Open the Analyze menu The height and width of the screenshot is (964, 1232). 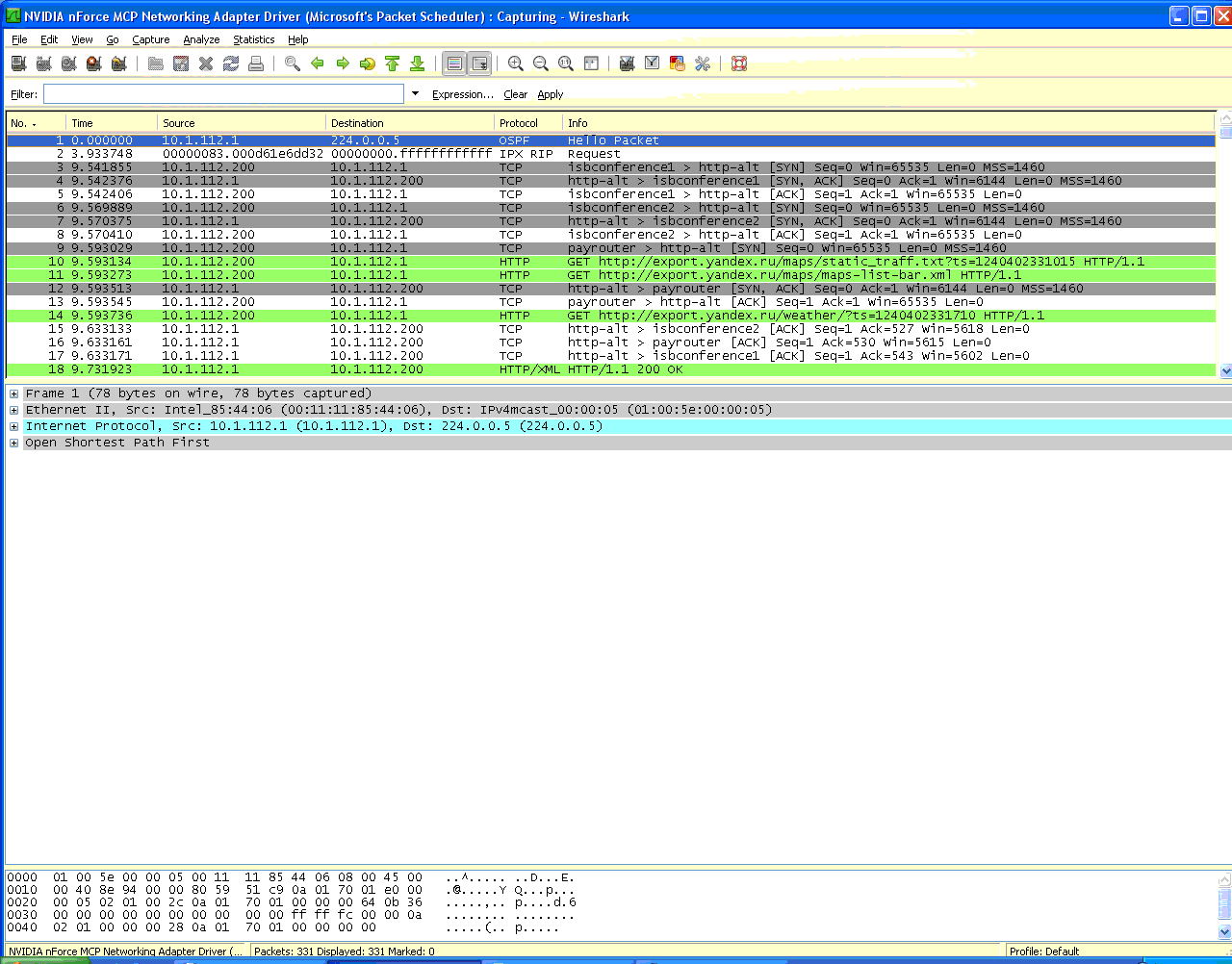coord(201,39)
